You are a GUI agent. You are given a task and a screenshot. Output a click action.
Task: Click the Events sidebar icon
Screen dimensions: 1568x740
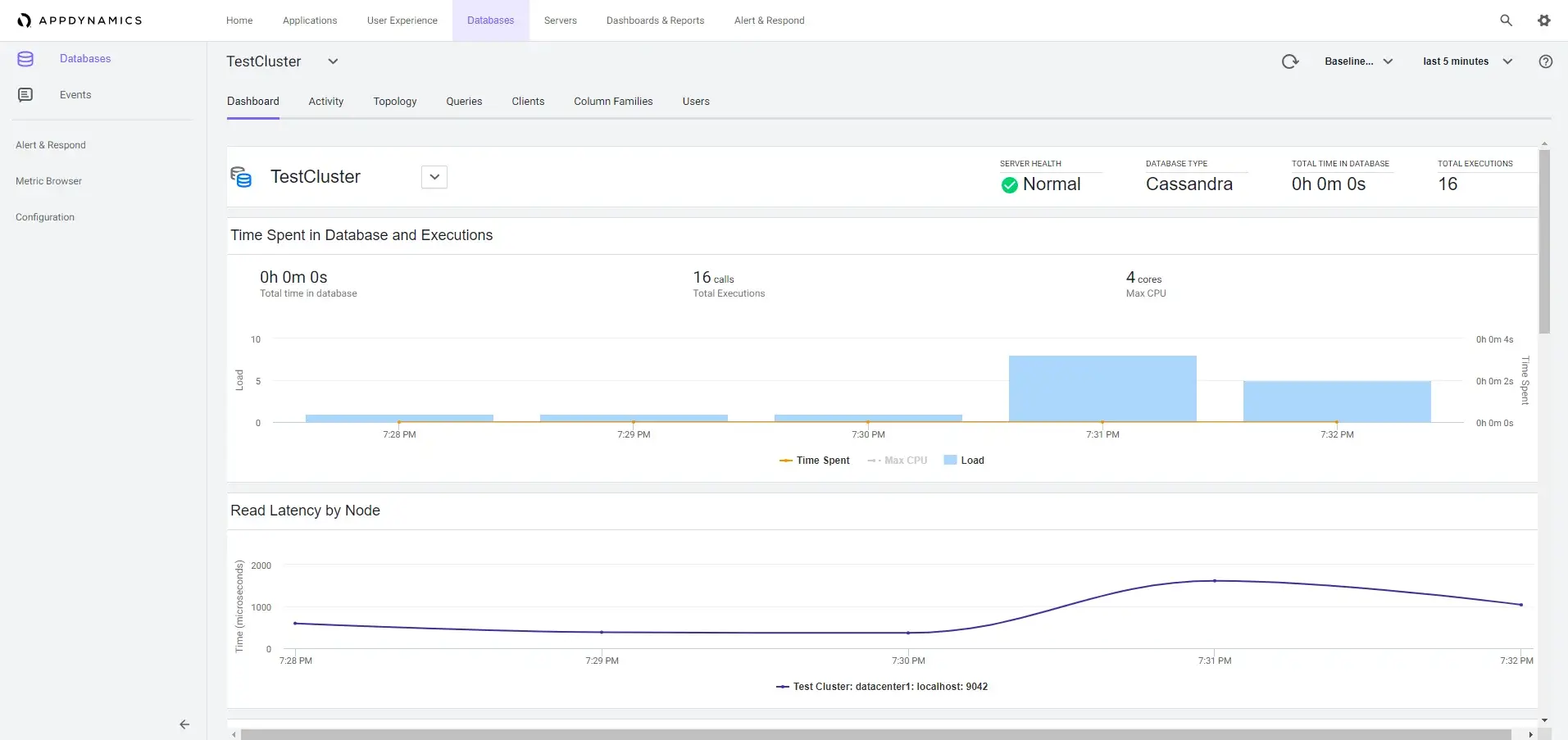coord(25,95)
